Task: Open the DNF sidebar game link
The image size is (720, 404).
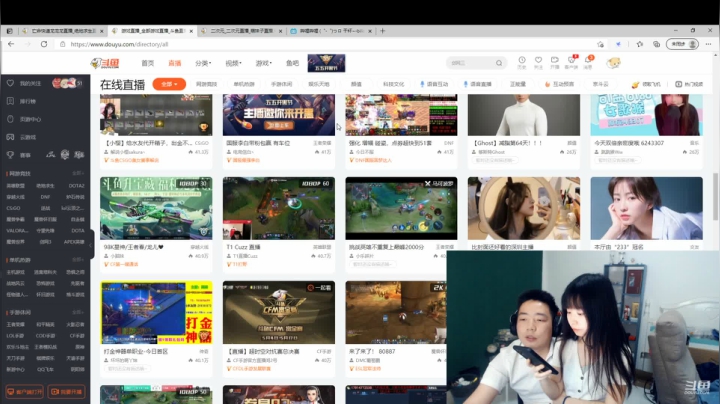Action: pos(45,196)
